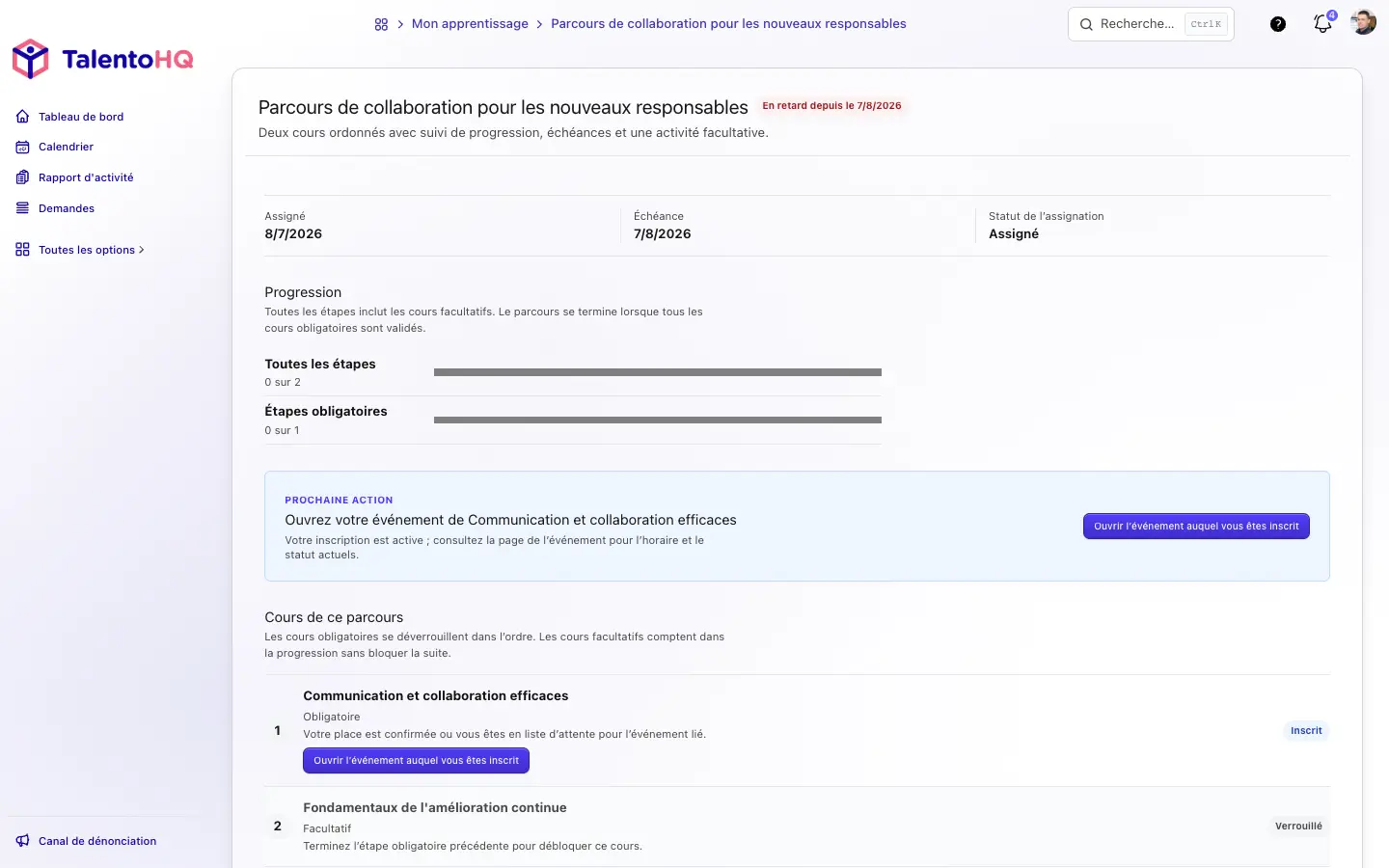
Task: Click the 'En retard depuis le 7/8/2026' badge
Action: (831, 106)
